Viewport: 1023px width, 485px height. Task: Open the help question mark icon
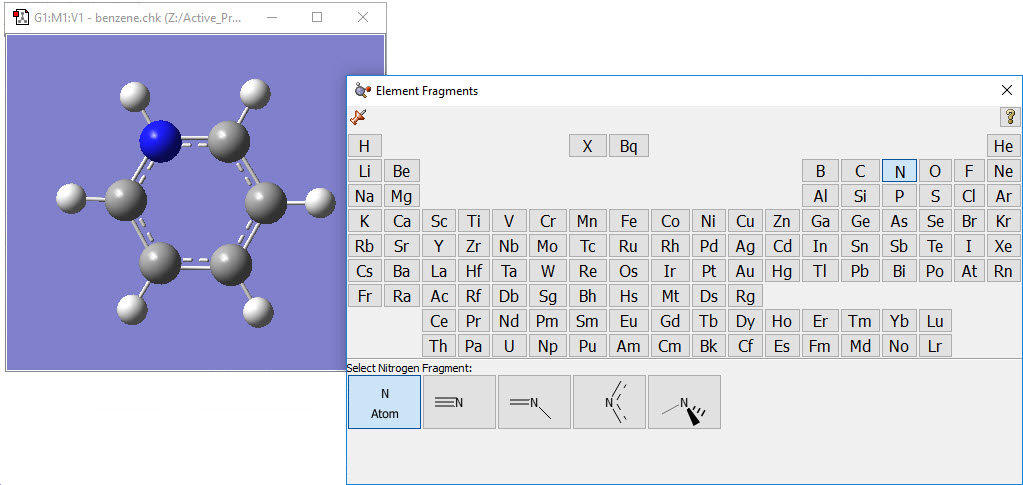click(1009, 117)
